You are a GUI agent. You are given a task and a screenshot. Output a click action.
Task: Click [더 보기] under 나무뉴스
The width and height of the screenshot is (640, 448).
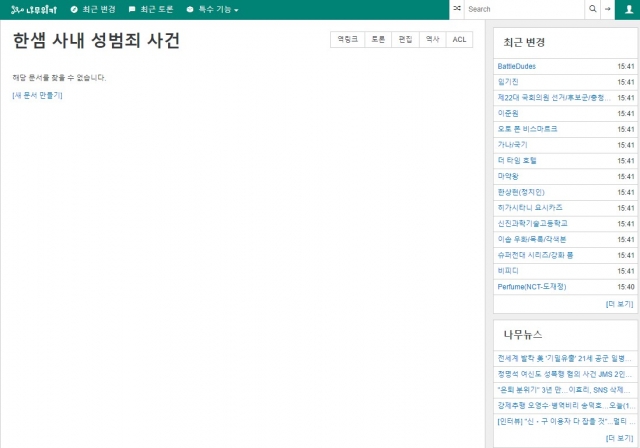point(619,438)
